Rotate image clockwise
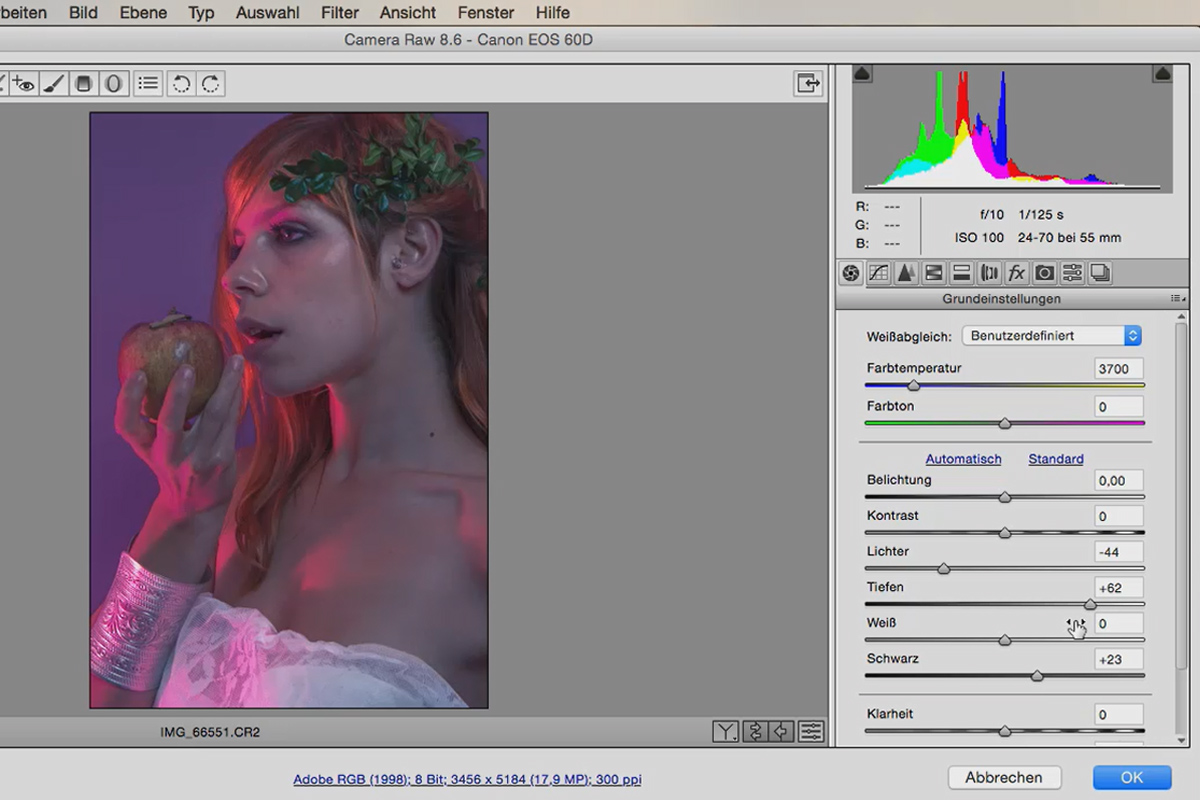Viewport: 1200px width, 800px height. pyautogui.click(x=210, y=84)
